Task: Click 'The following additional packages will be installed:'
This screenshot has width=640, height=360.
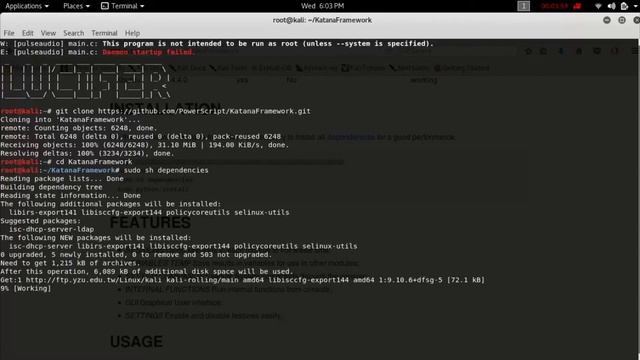Action: pyautogui.click(x=111, y=204)
